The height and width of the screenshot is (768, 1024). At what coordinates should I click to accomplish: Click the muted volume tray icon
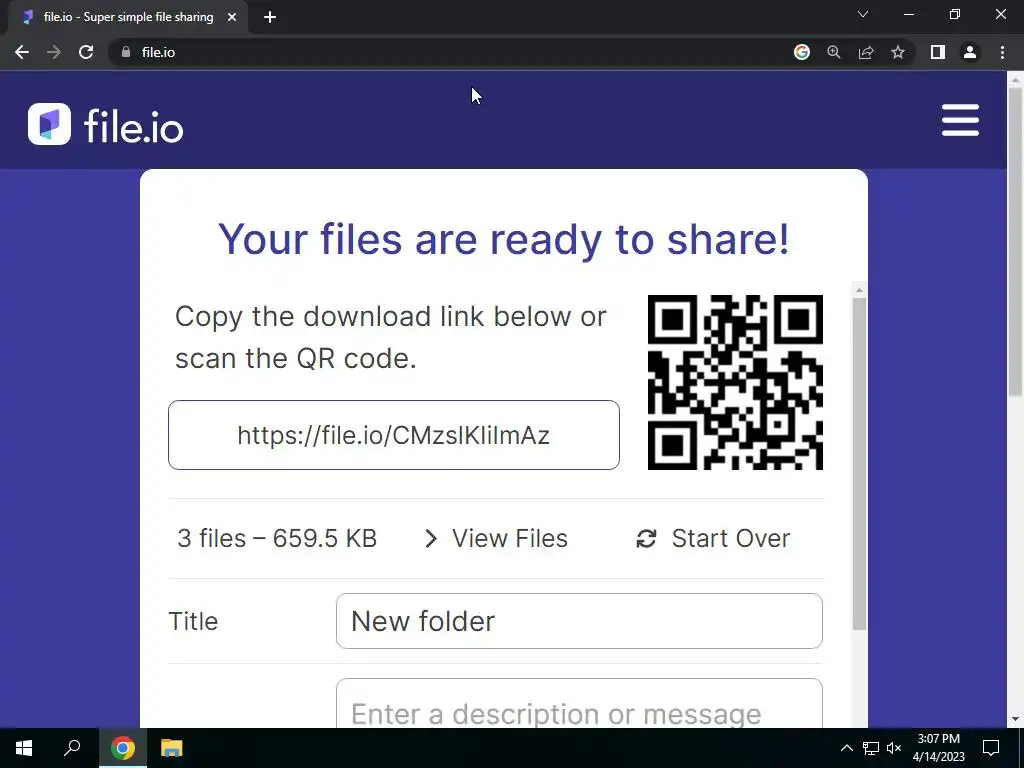click(x=894, y=748)
